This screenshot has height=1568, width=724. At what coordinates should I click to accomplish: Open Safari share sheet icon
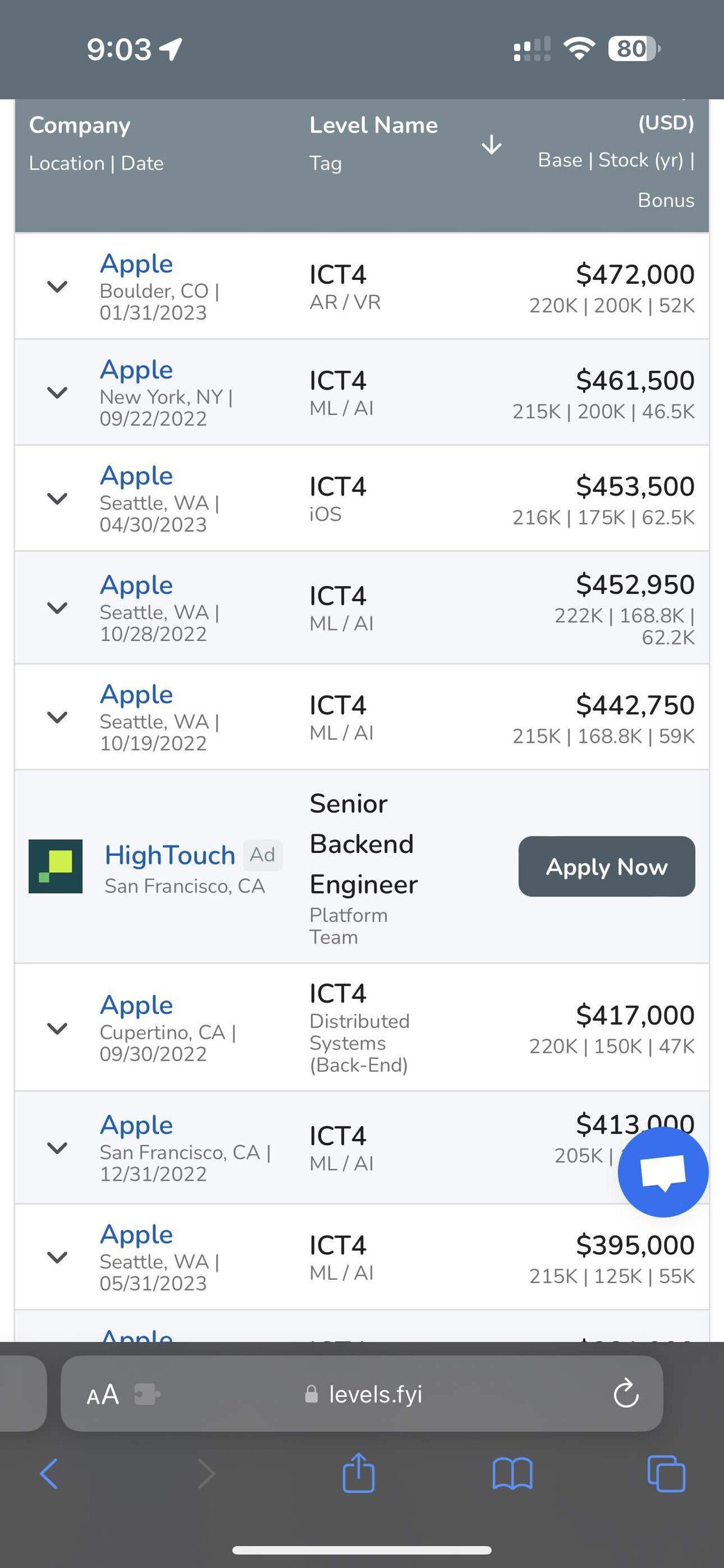[x=359, y=1472]
